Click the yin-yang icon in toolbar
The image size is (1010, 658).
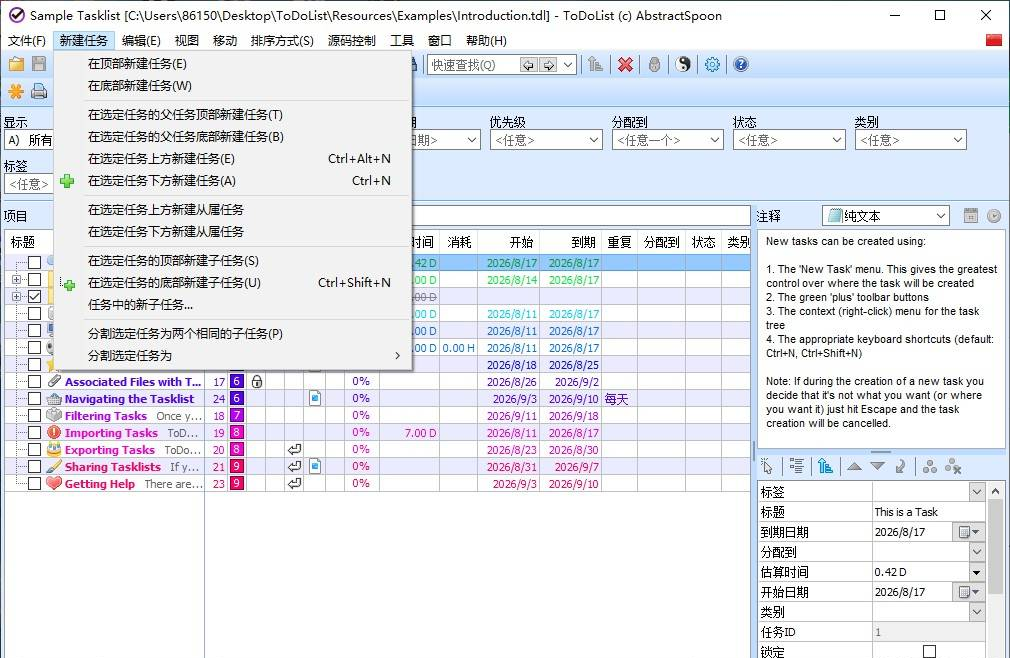[x=683, y=64]
